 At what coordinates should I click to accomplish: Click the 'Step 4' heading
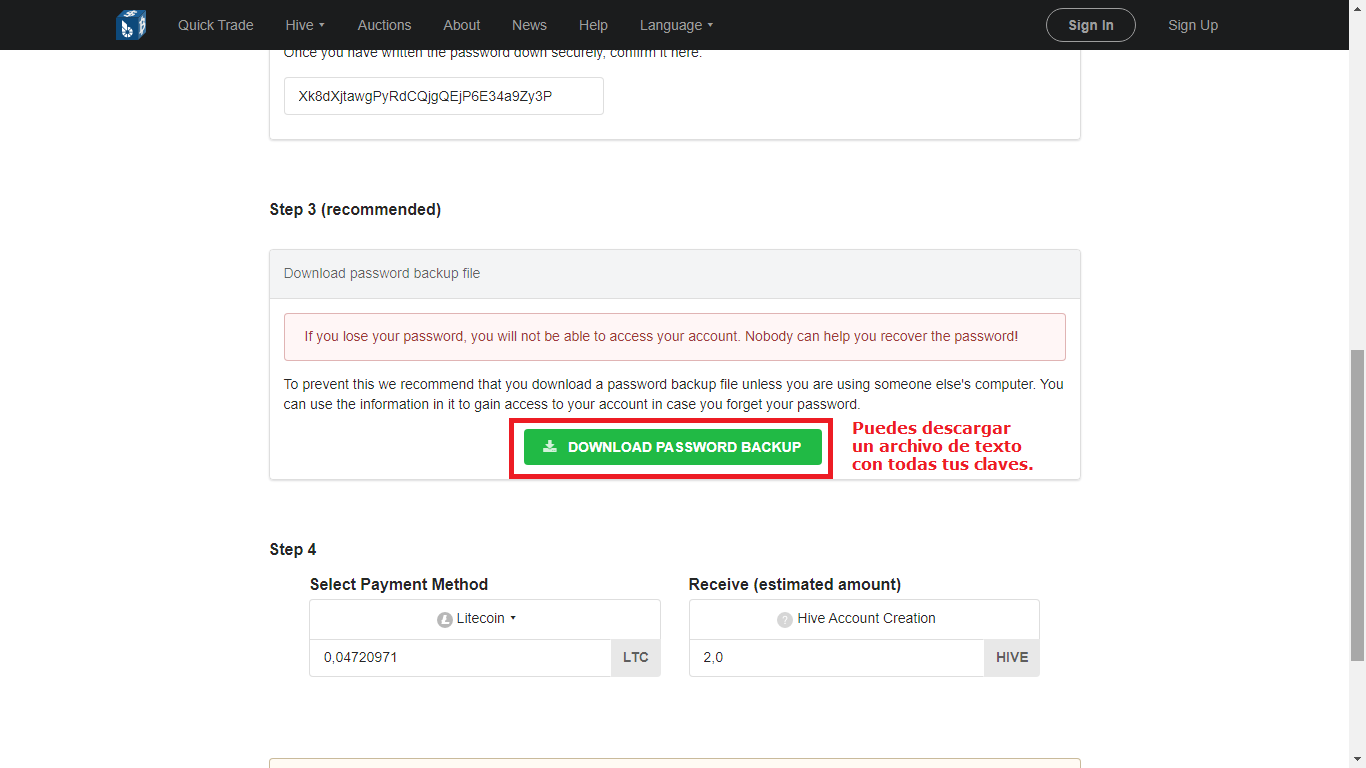(x=293, y=549)
